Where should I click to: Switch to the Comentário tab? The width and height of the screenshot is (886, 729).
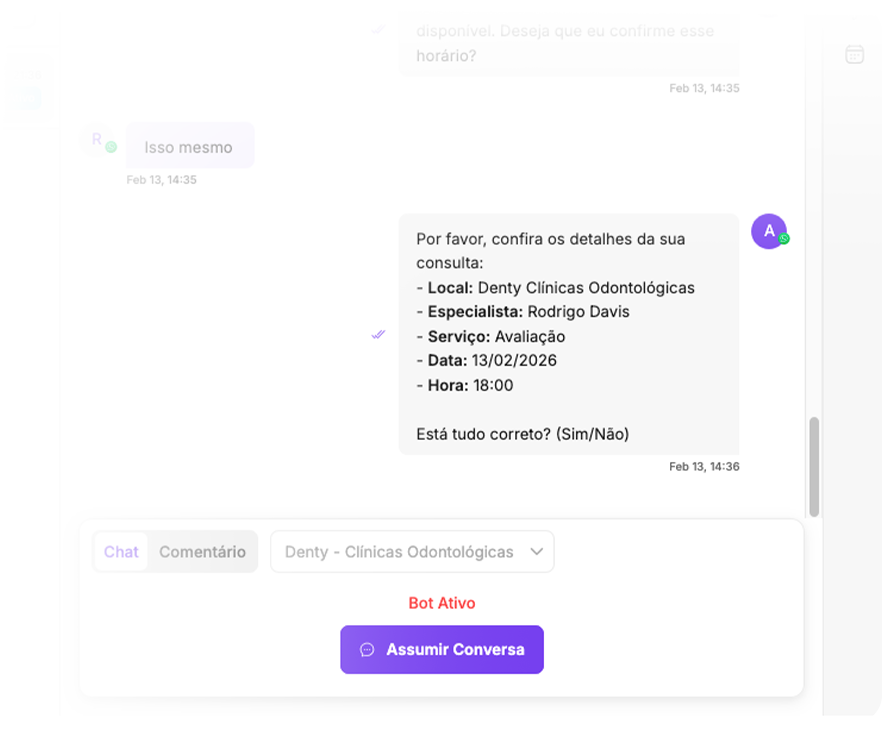click(202, 552)
